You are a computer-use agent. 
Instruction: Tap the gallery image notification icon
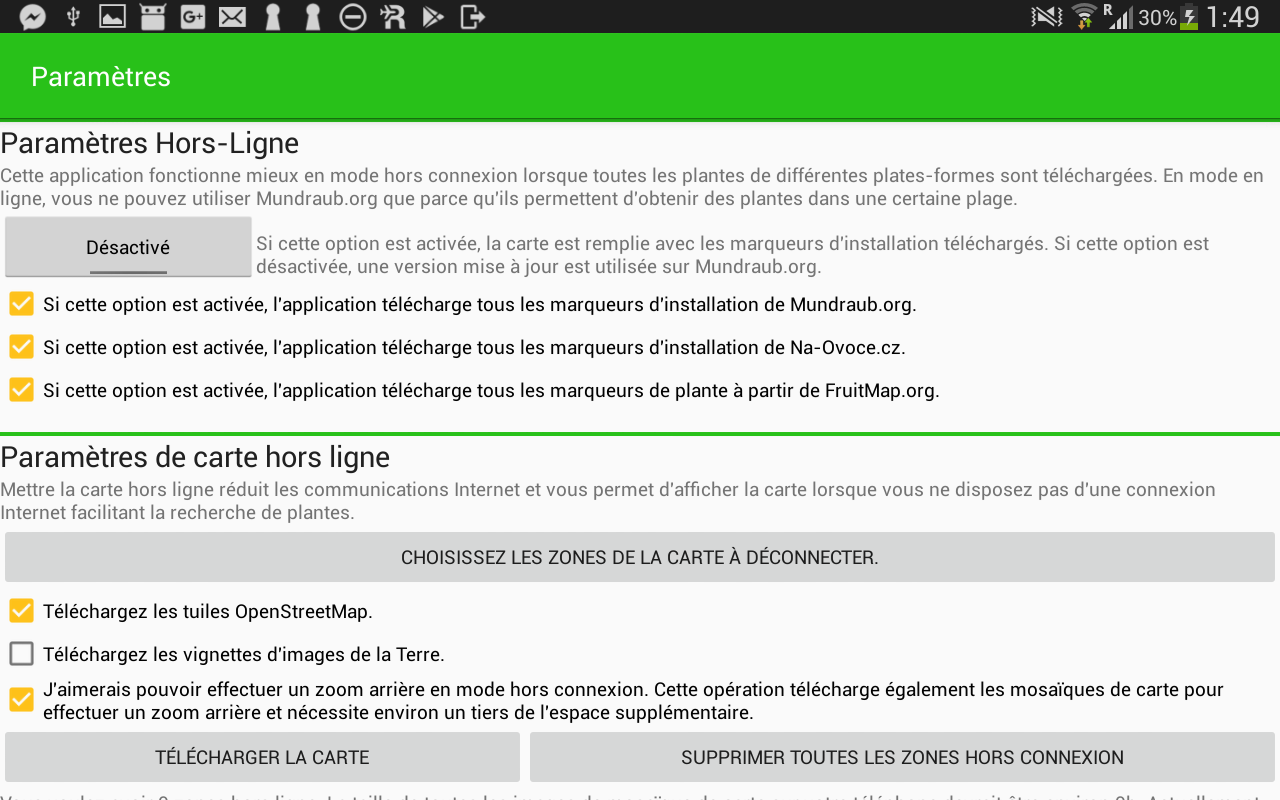pyautogui.click(x=112, y=17)
